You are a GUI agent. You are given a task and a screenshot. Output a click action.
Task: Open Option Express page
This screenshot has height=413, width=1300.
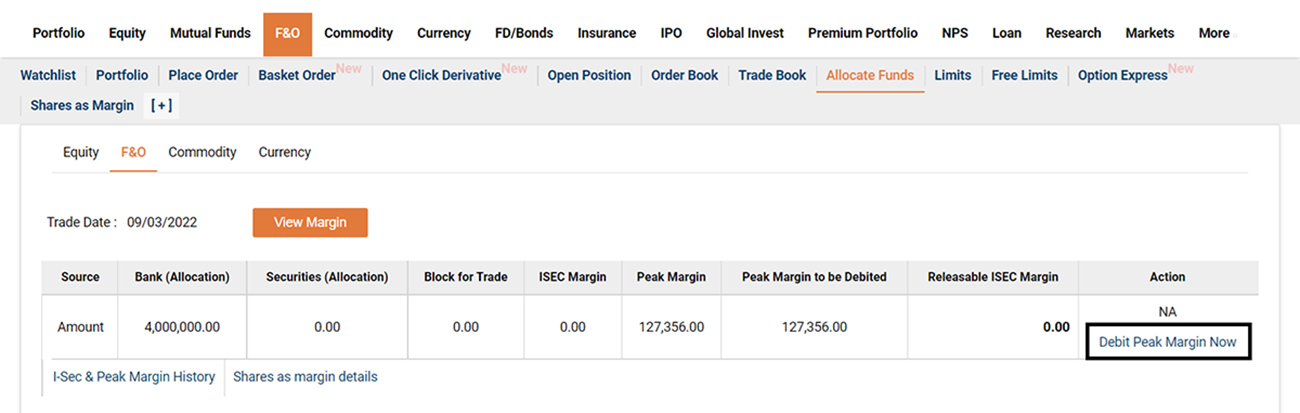1122,75
